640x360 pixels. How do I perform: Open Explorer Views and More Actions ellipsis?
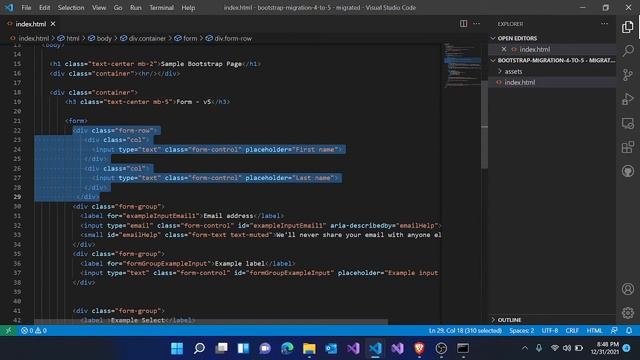[604, 24]
